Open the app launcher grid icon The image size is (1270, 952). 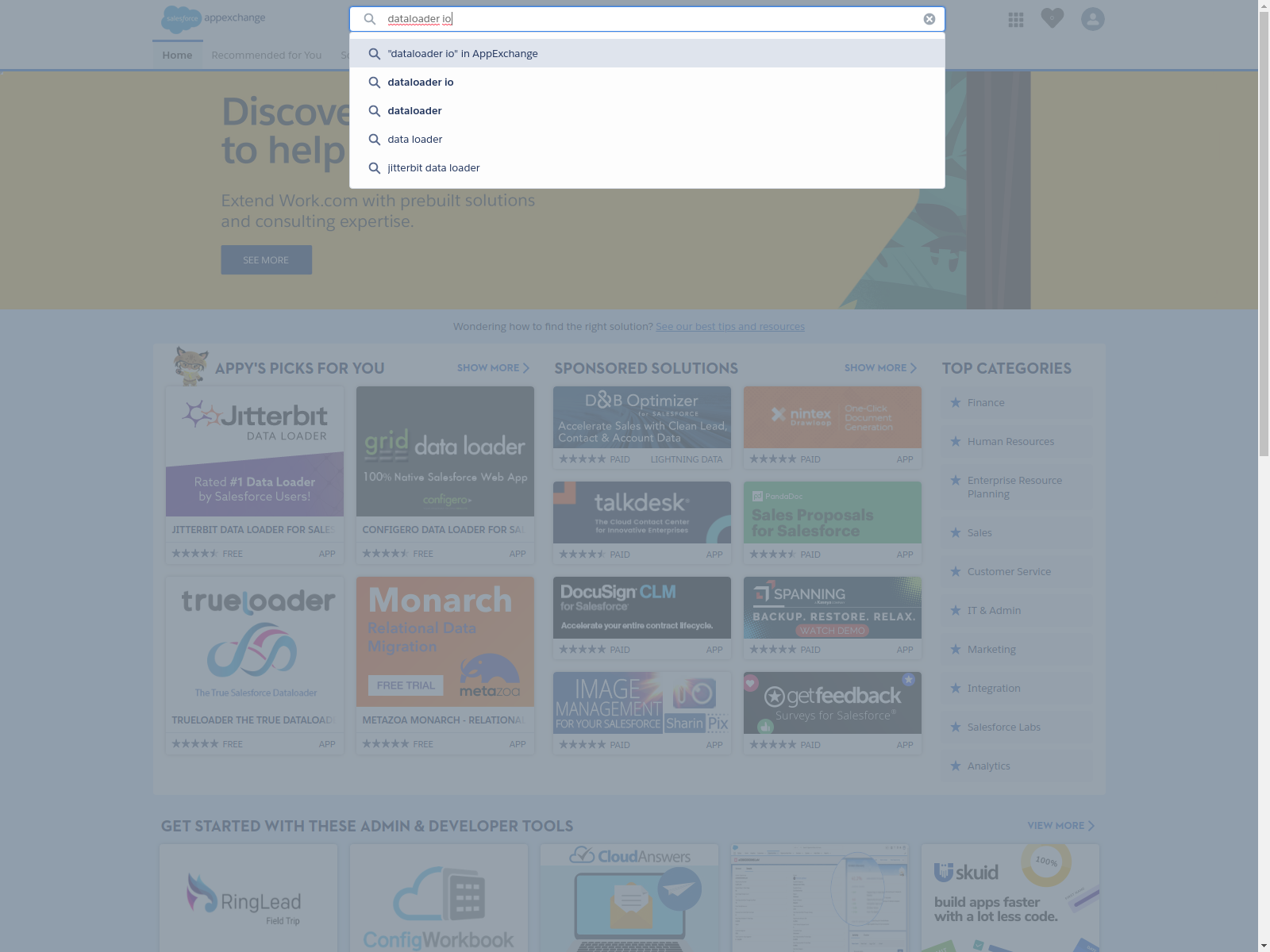(x=1016, y=20)
